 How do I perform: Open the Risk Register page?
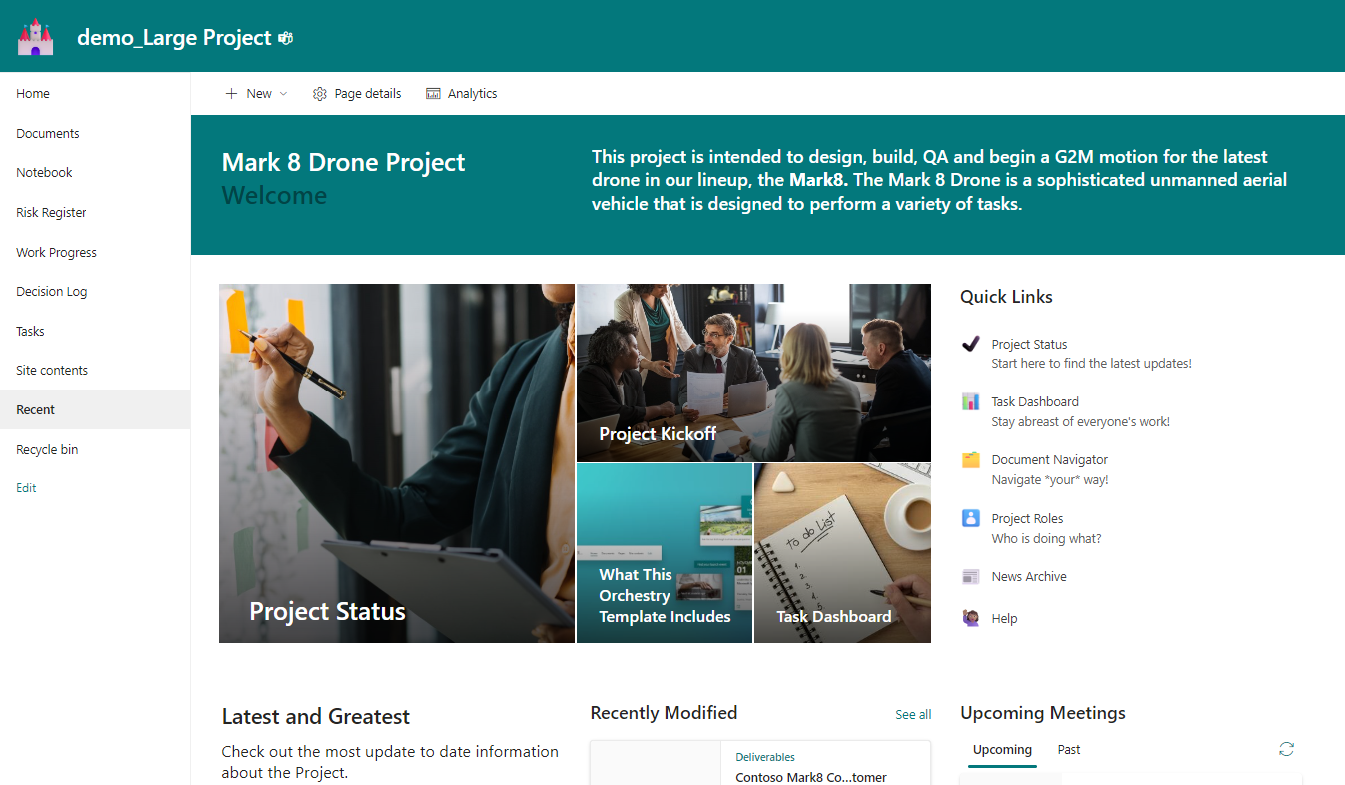pyautogui.click(x=51, y=212)
